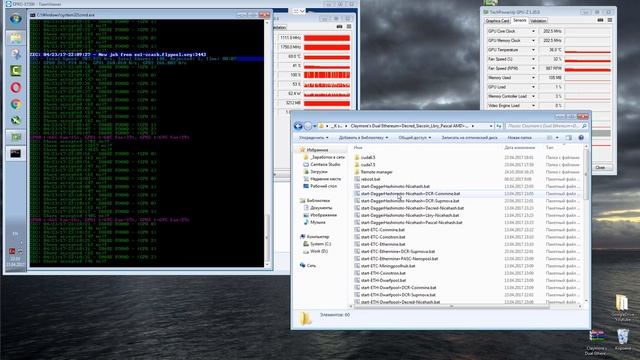Open cuda7.5 folder icon
The image size is (640, 360).
(357, 164)
